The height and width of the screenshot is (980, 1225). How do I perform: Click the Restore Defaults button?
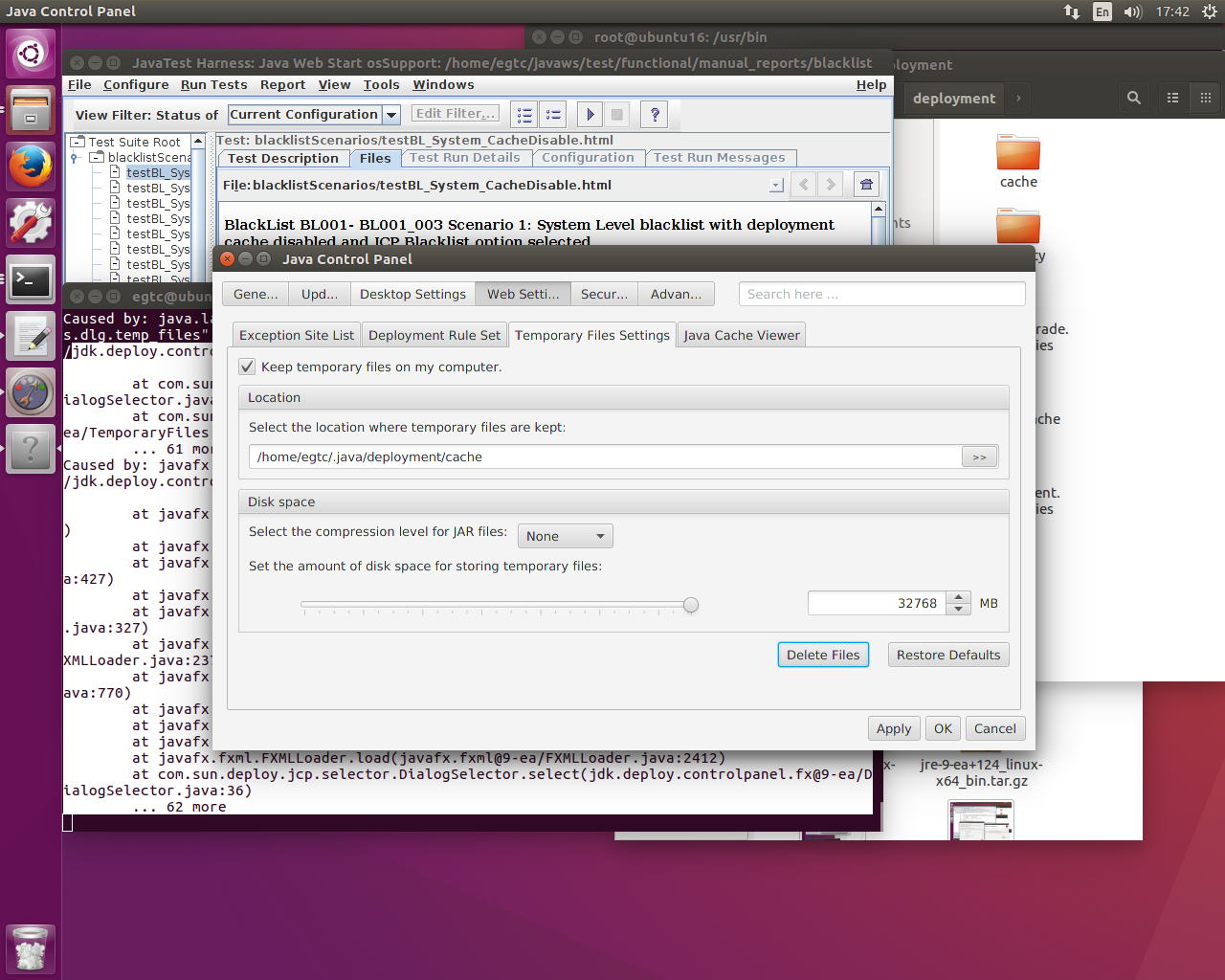[948, 655]
